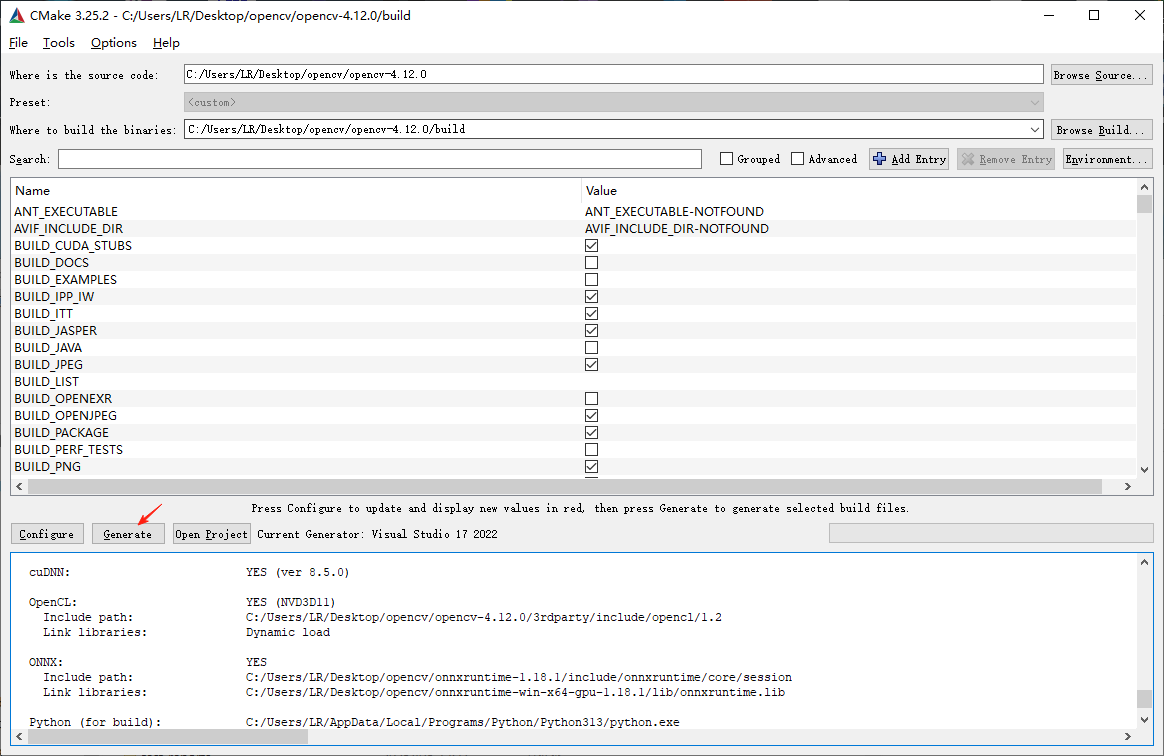Click Browse Source button
This screenshot has height=756, width=1164.
(1102, 75)
